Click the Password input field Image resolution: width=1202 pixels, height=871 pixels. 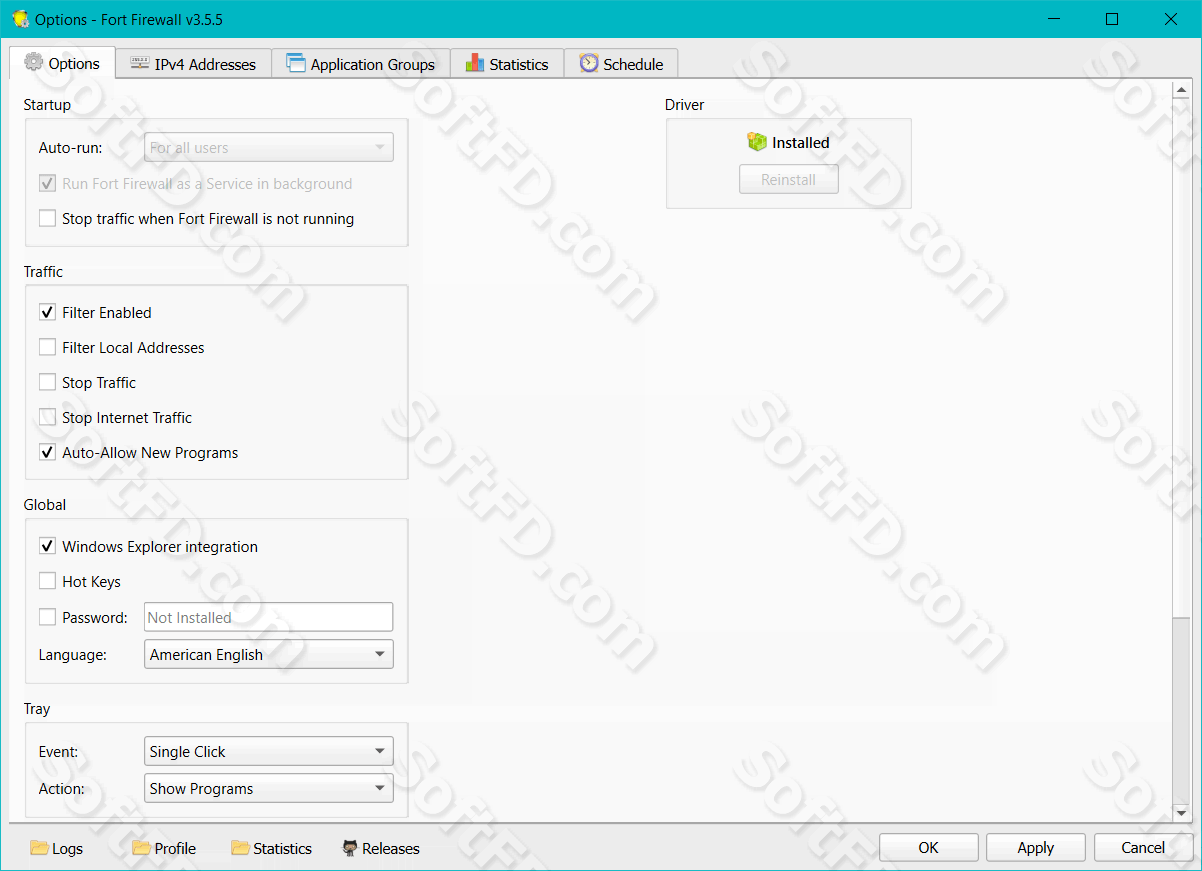(269, 618)
